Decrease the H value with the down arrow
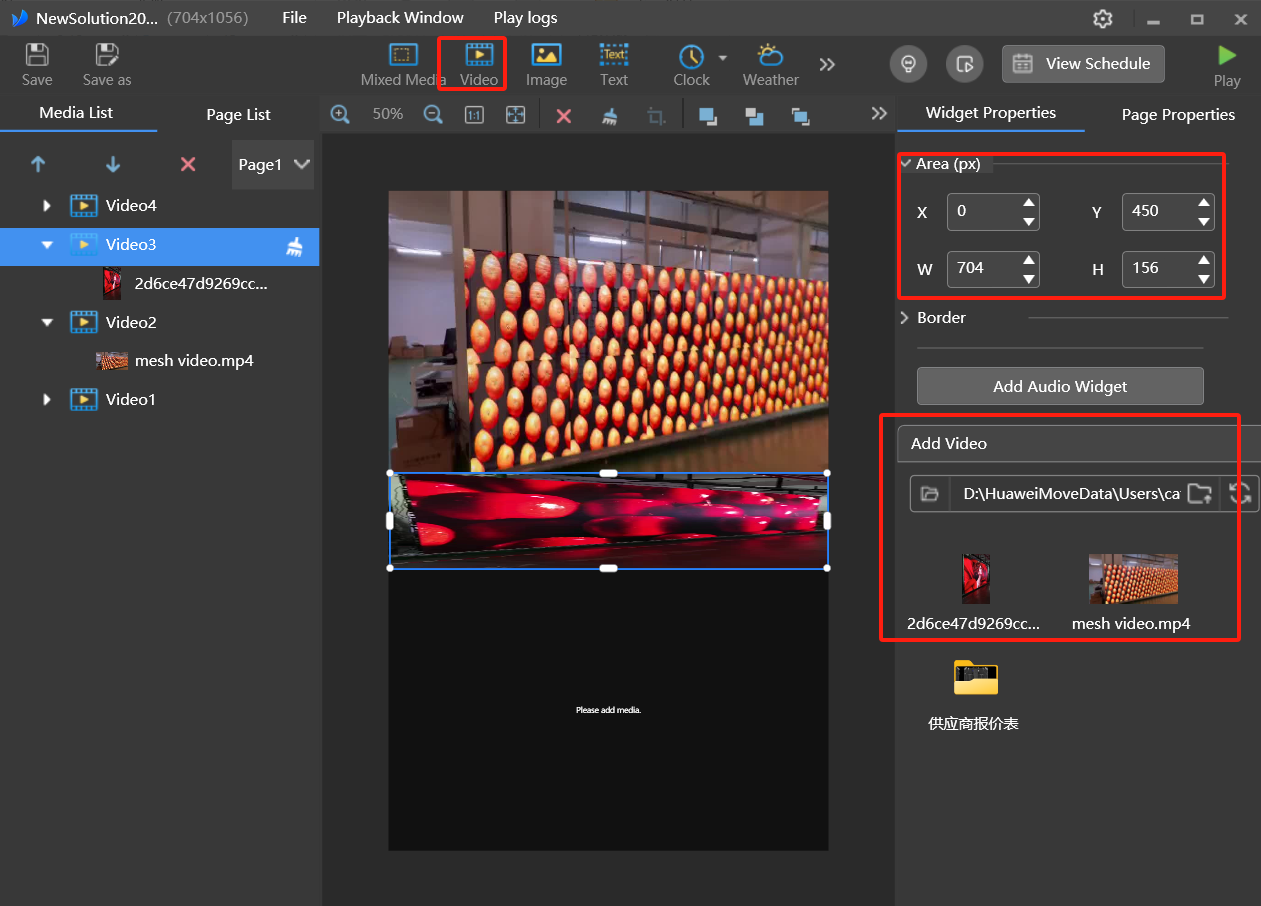Screen dimensions: 1261x906 [1204, 279]
